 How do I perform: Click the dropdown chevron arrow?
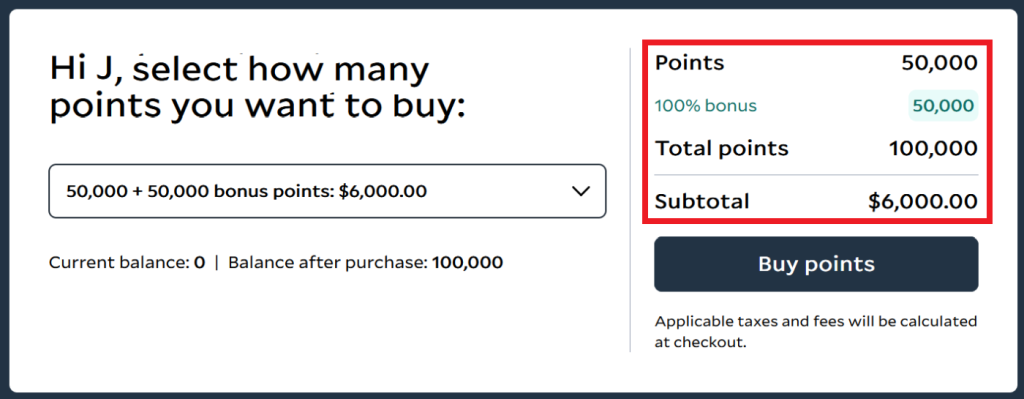point(581,191)
